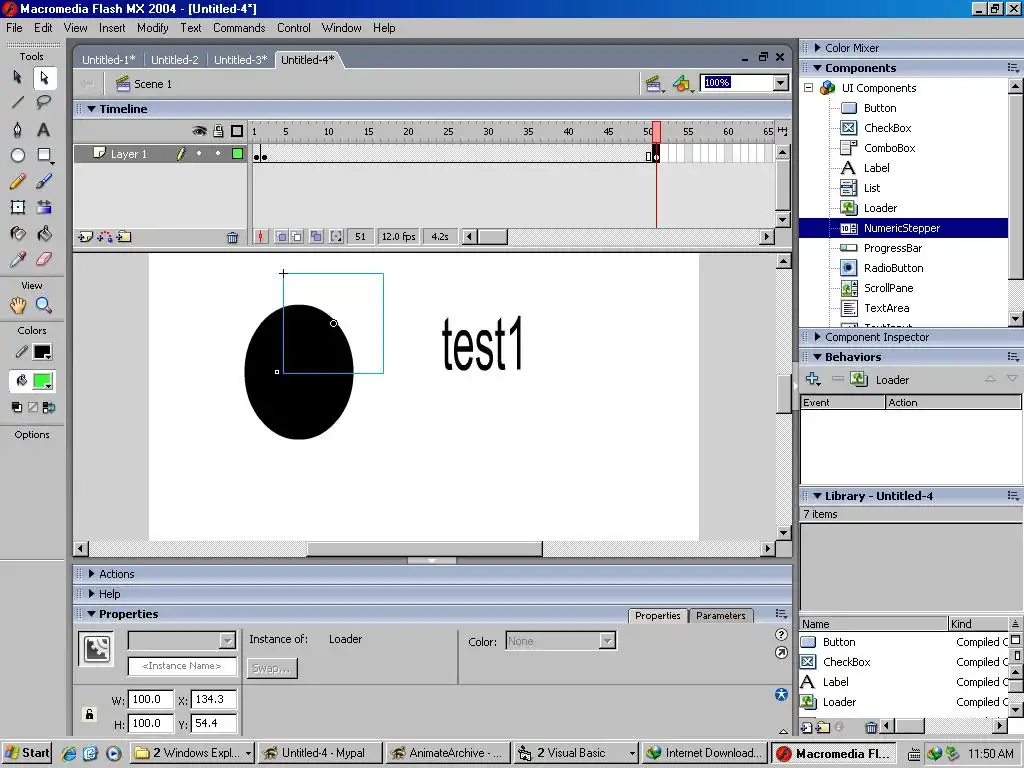Toggle the width-height aspect lock
The image size is (1024, 768).
coord(89,714)
